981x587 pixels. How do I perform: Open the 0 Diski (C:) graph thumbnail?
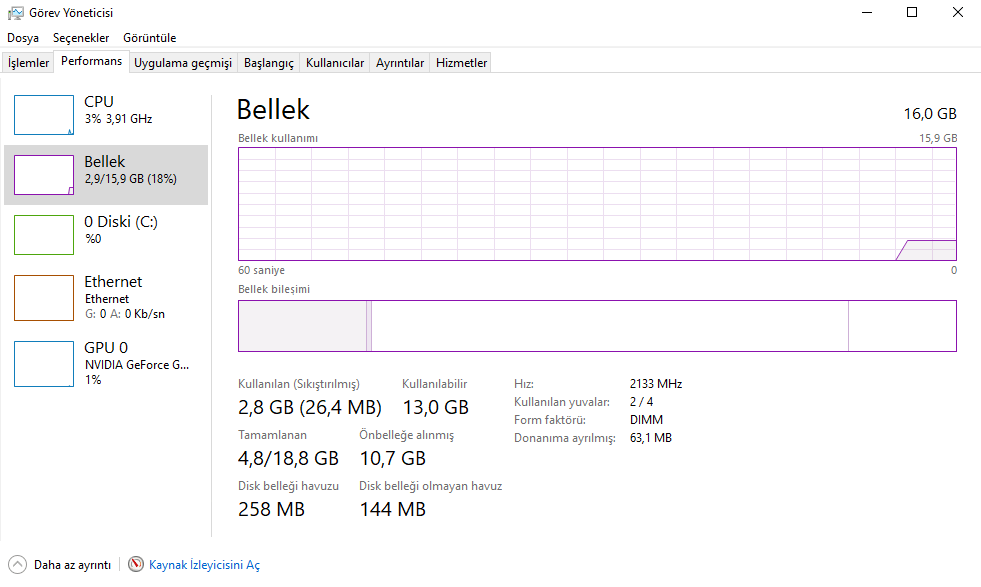tap(44, 235)
